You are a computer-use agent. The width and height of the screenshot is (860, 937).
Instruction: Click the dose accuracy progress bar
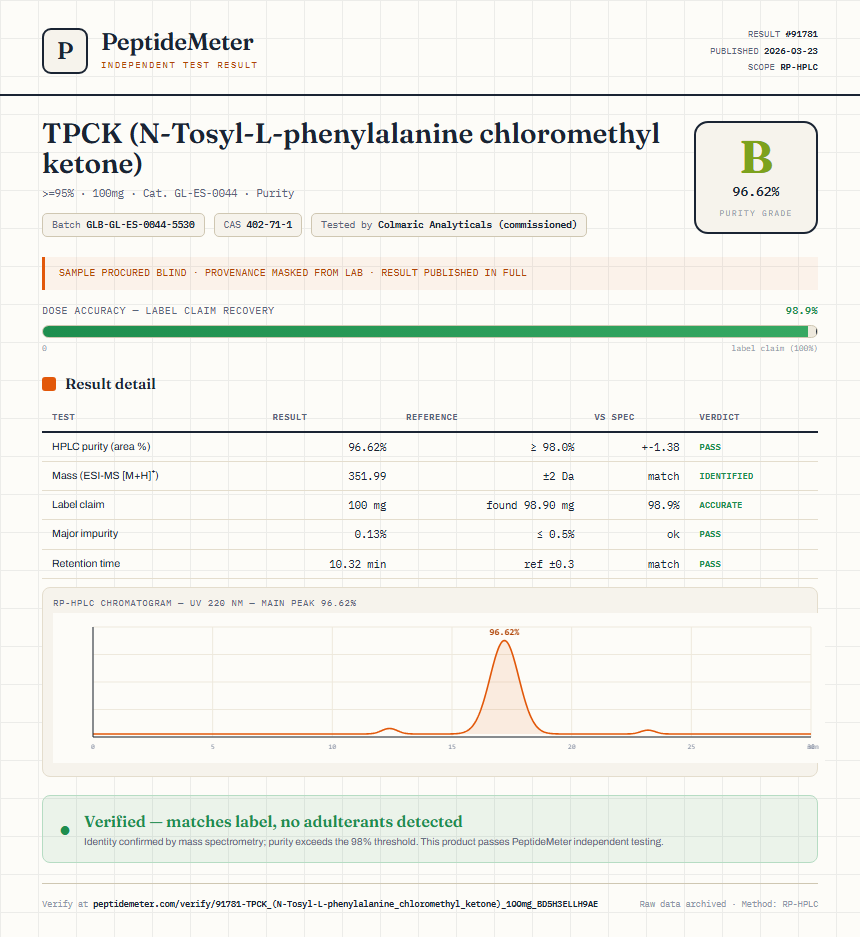point(430,332)
